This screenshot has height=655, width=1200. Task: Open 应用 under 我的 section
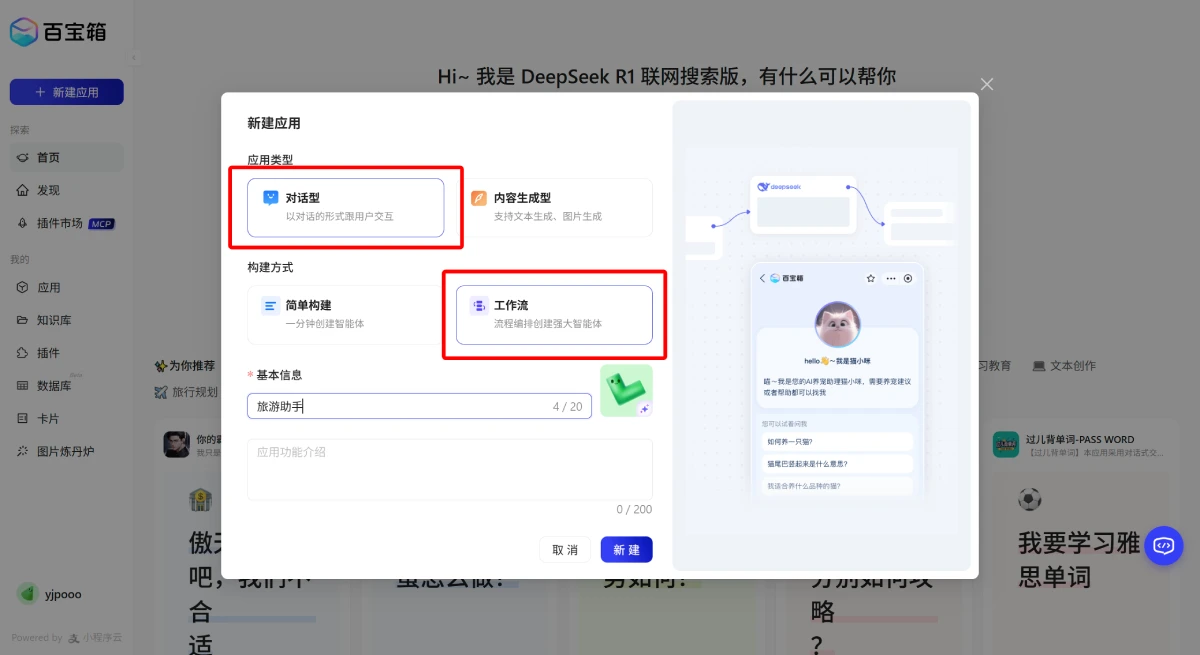(x=67, y=287)
